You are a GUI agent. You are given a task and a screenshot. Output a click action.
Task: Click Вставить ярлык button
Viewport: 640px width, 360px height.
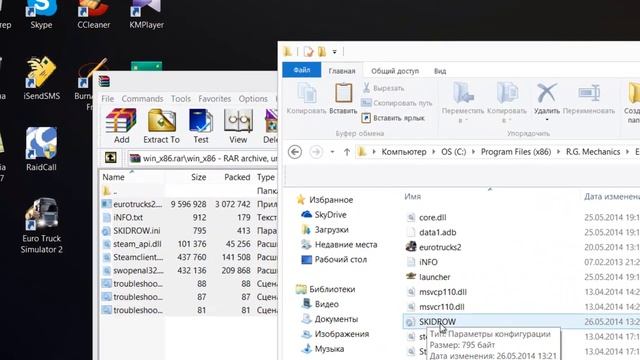tap(393, 118)
